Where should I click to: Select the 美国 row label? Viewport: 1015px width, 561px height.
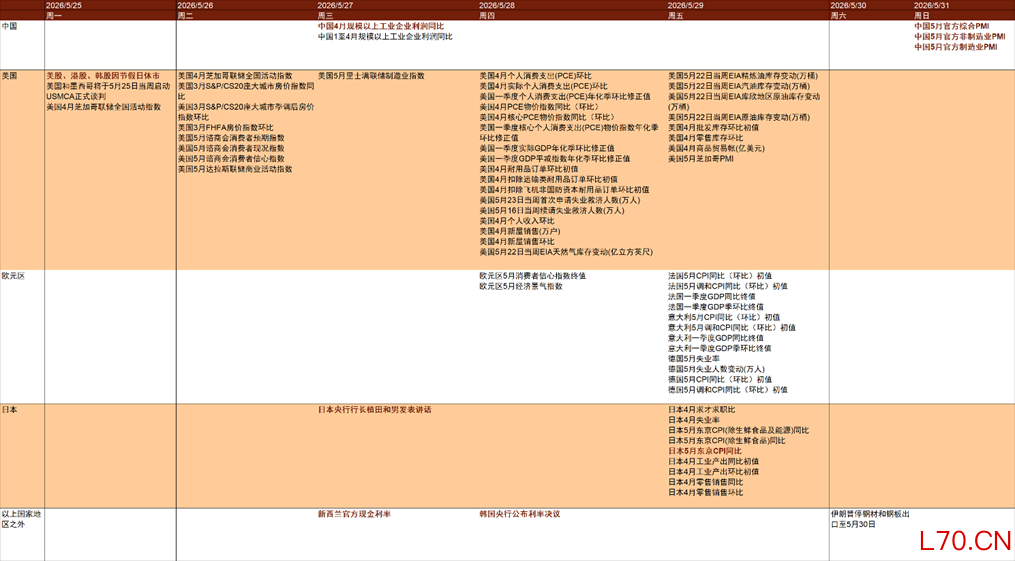tap(10, 76)
